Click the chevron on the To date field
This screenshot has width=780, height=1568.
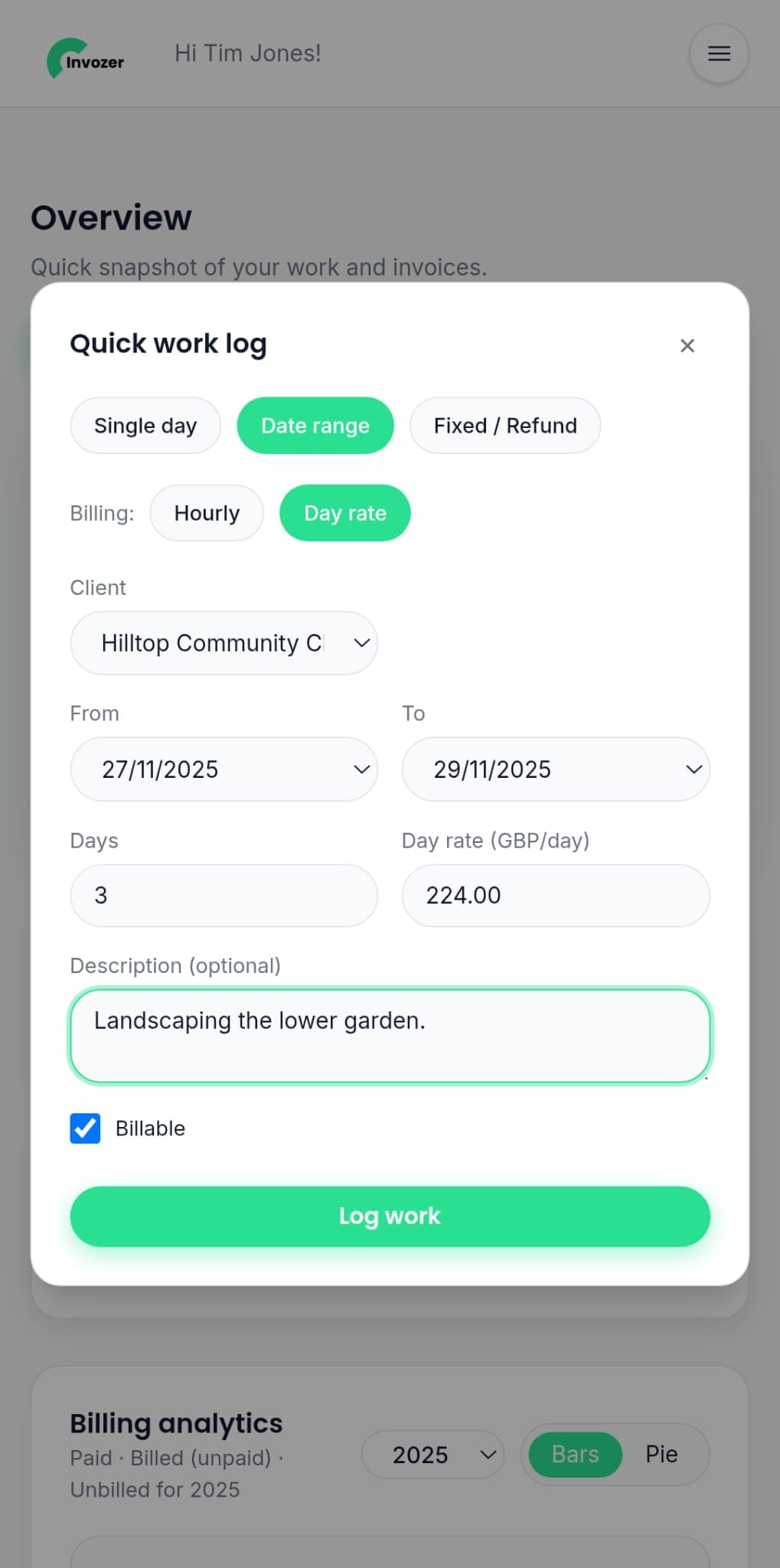click(x=694, y=769)
